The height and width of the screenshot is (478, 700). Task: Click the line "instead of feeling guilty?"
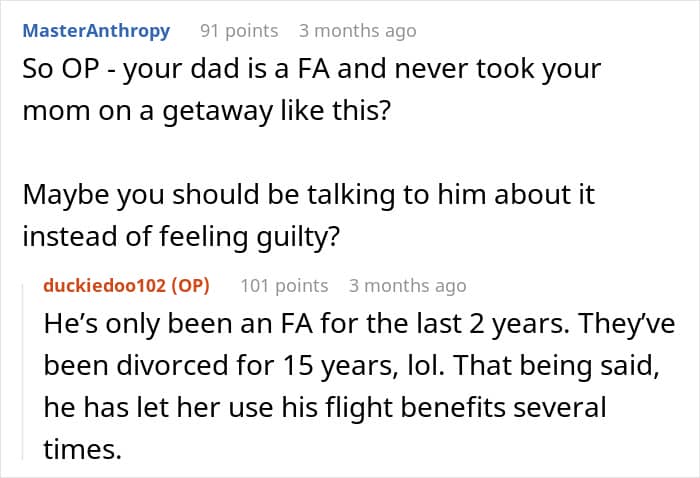click(x=181, y=237)
